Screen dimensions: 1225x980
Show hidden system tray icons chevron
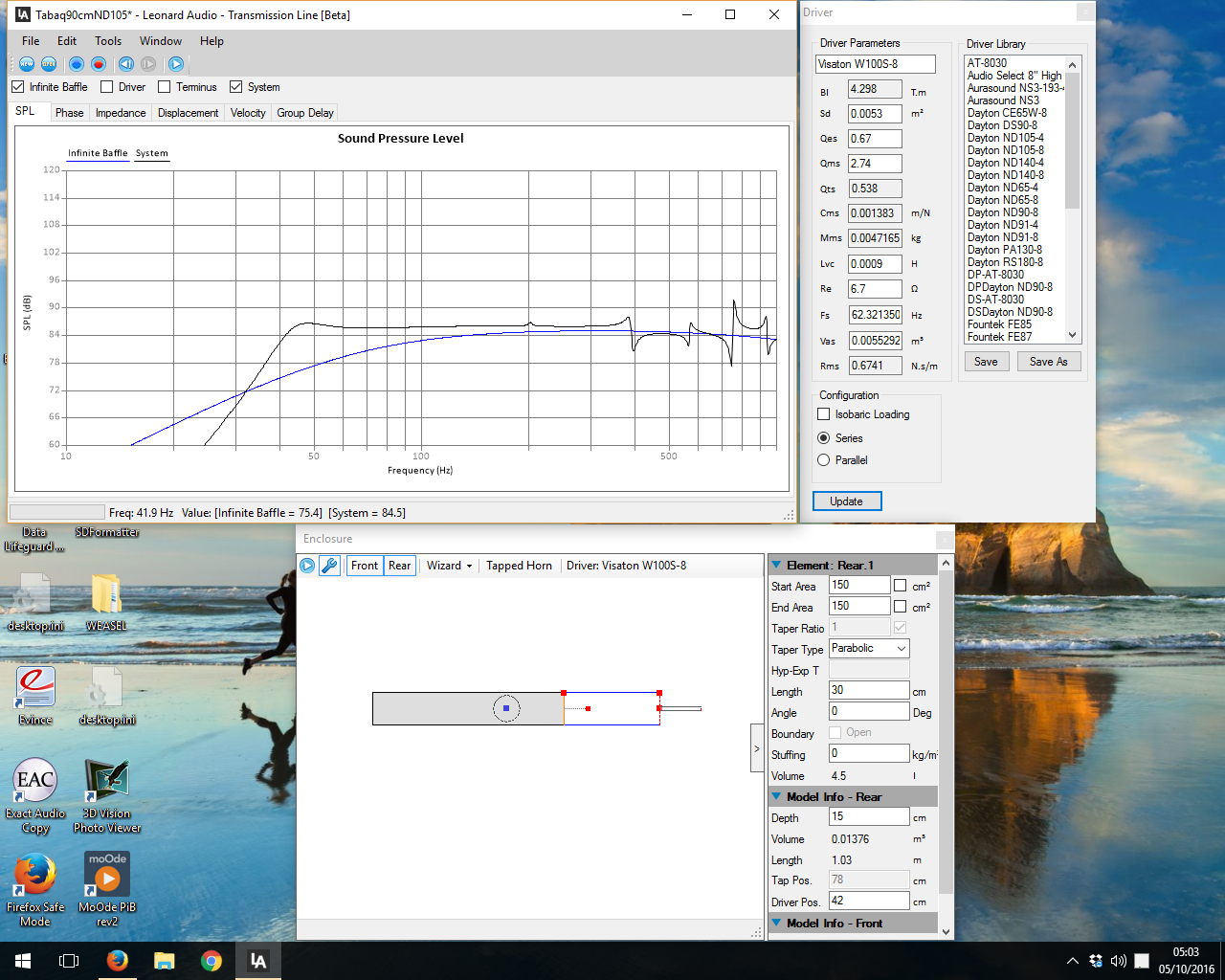point(1072,961)
